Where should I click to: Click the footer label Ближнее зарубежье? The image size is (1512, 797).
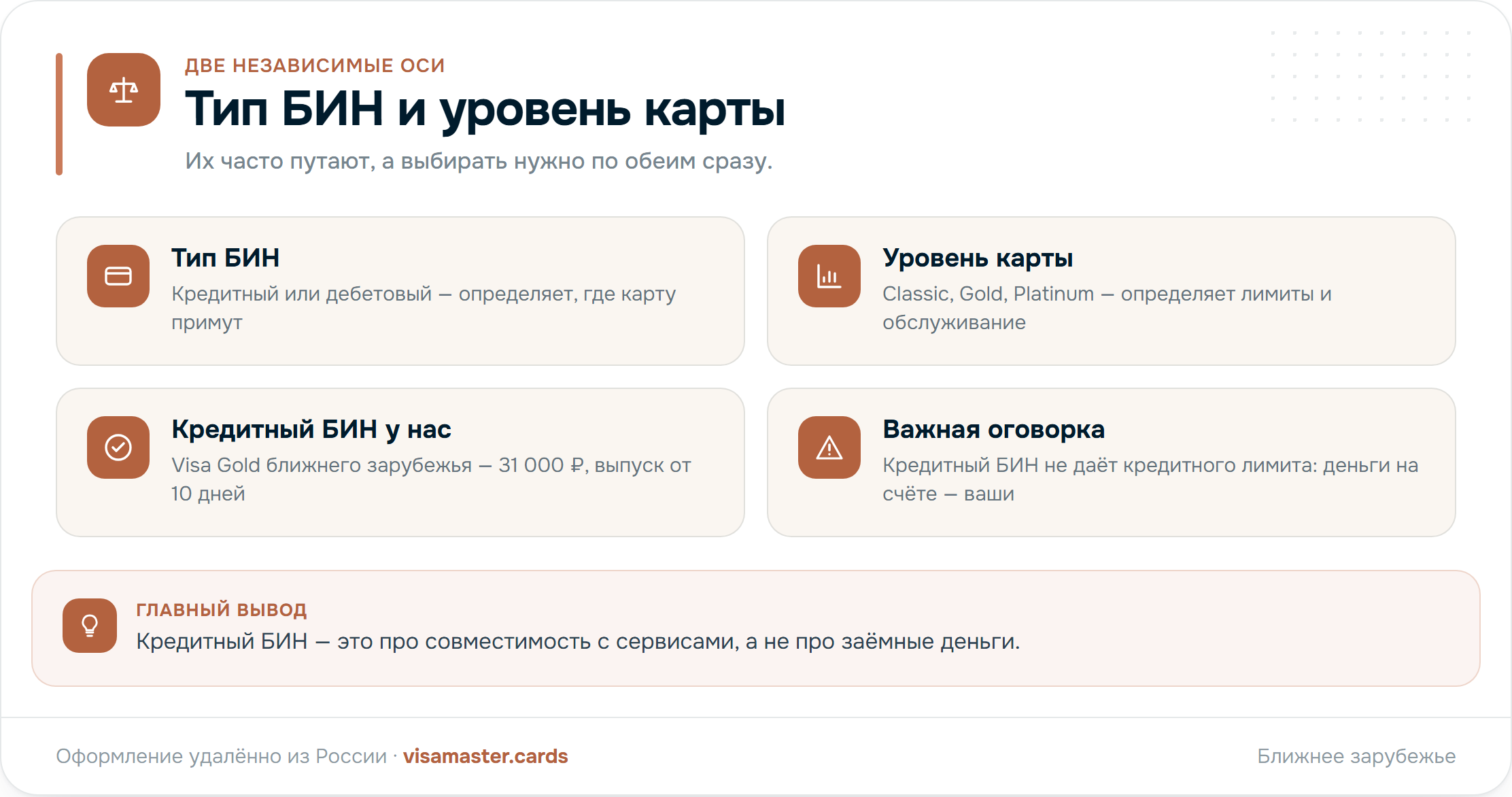coord(1356,756)
